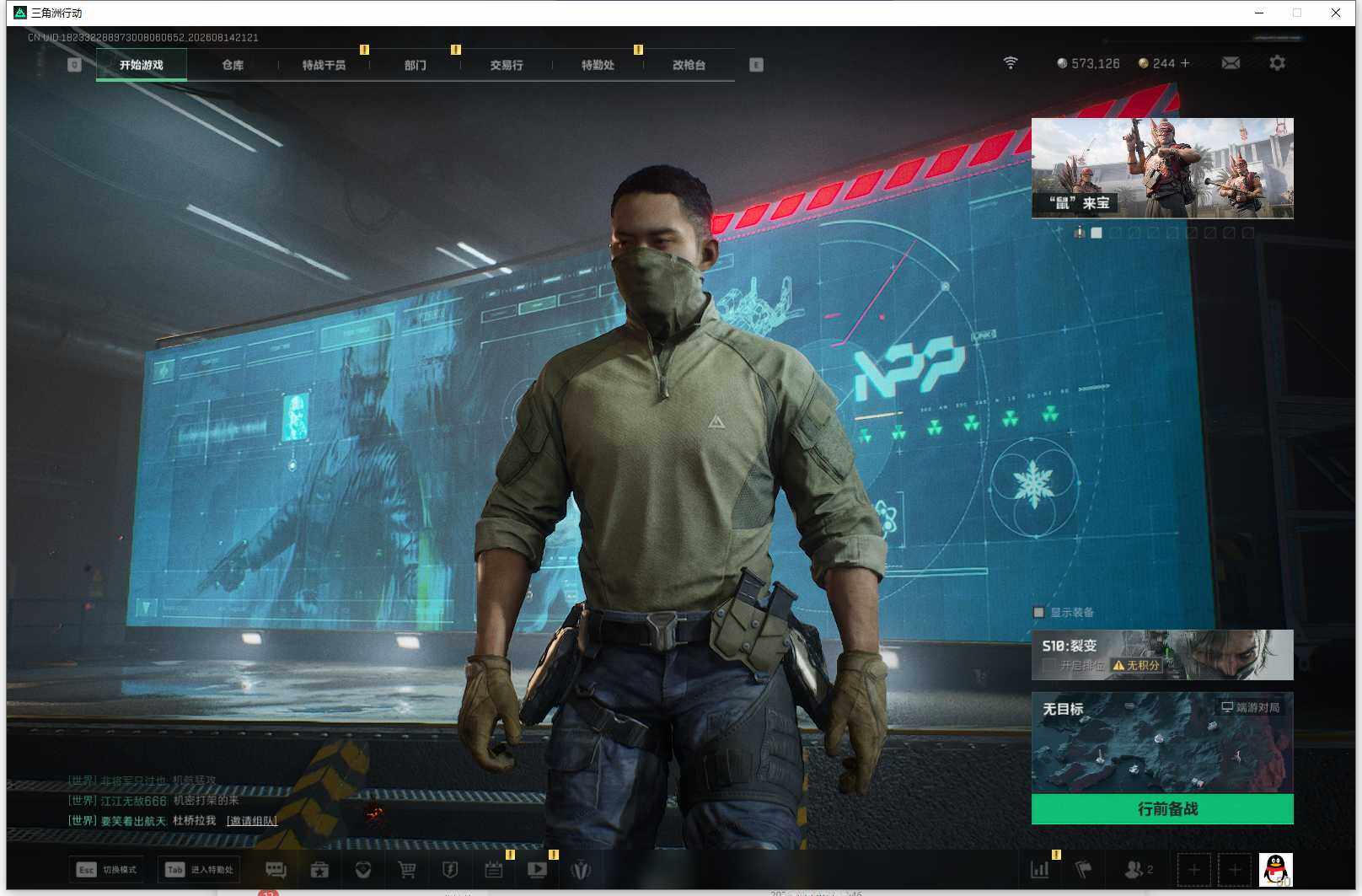Open the flags icon near the bottom right
Screen dimensions: 1362x896
tap(1084, 870)
